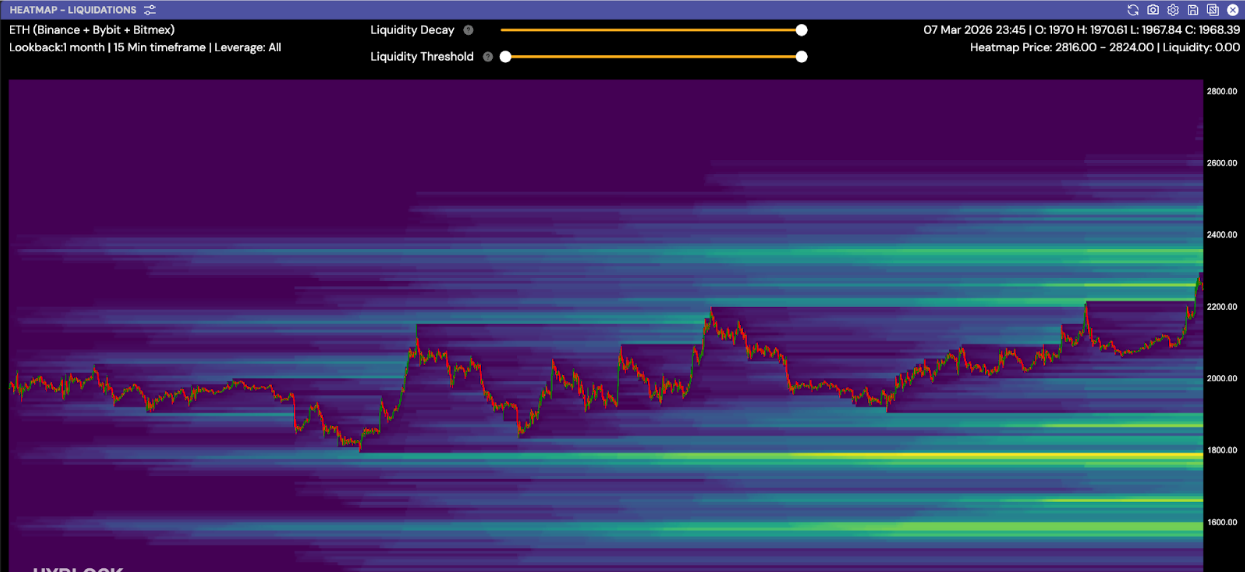Screen dimensions: 1245x572
Task: Take a snapshot with the camera icon
Action: [1153, 10]
